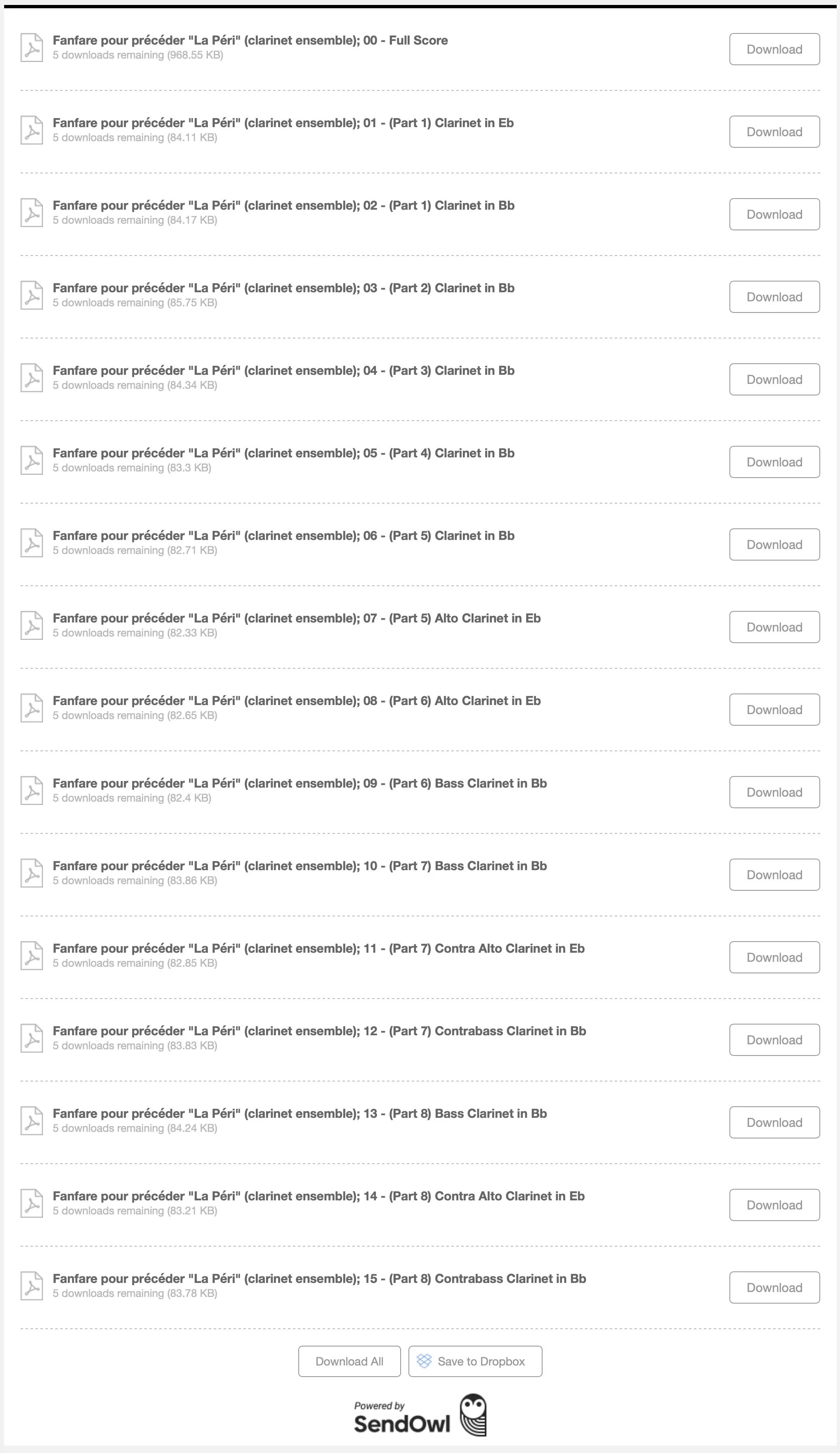Screen dimensions: 840x1453
Task: Download 06 Part 5 Clarinet in Bb
Action: coord(774,544)
